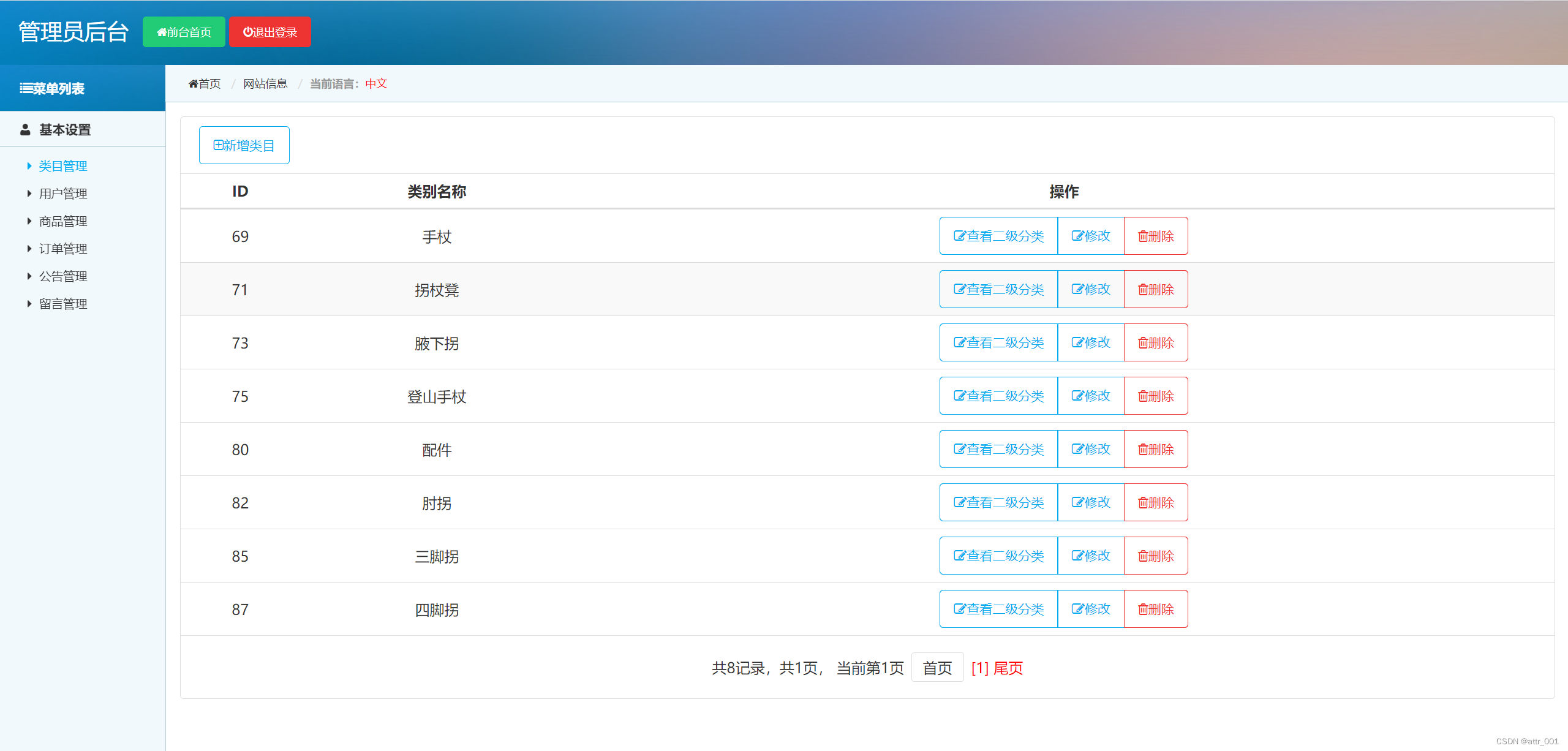Click the home icon 前台首页 button
The image size is (1568, 751).
pyautogui.click(x=184, y=32)
